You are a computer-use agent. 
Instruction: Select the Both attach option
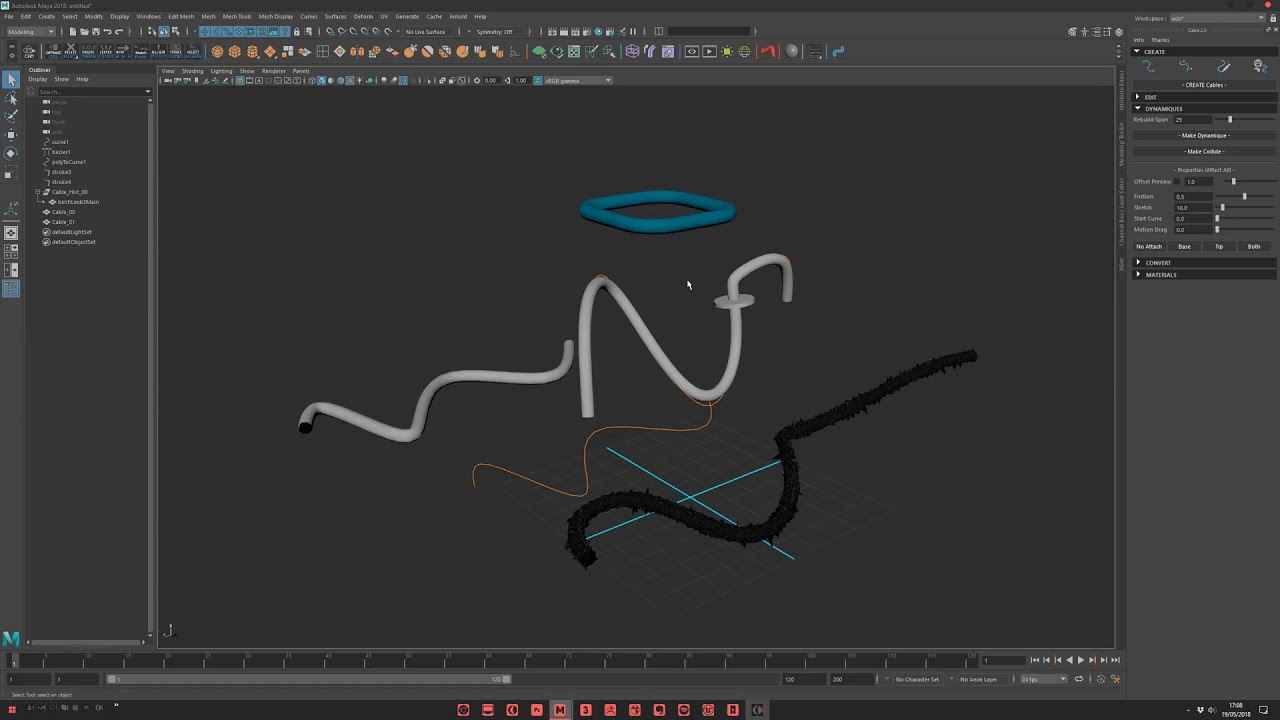click(1253, 246)
